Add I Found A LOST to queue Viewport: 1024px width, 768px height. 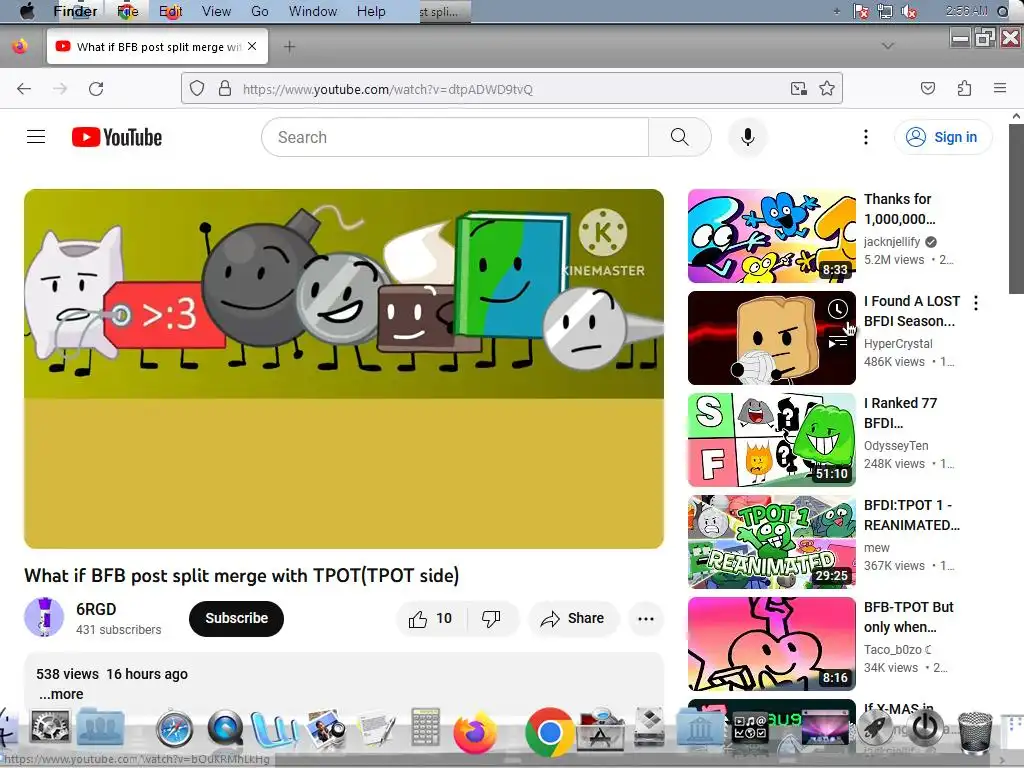pyautogui.click(x=838, y=341)
